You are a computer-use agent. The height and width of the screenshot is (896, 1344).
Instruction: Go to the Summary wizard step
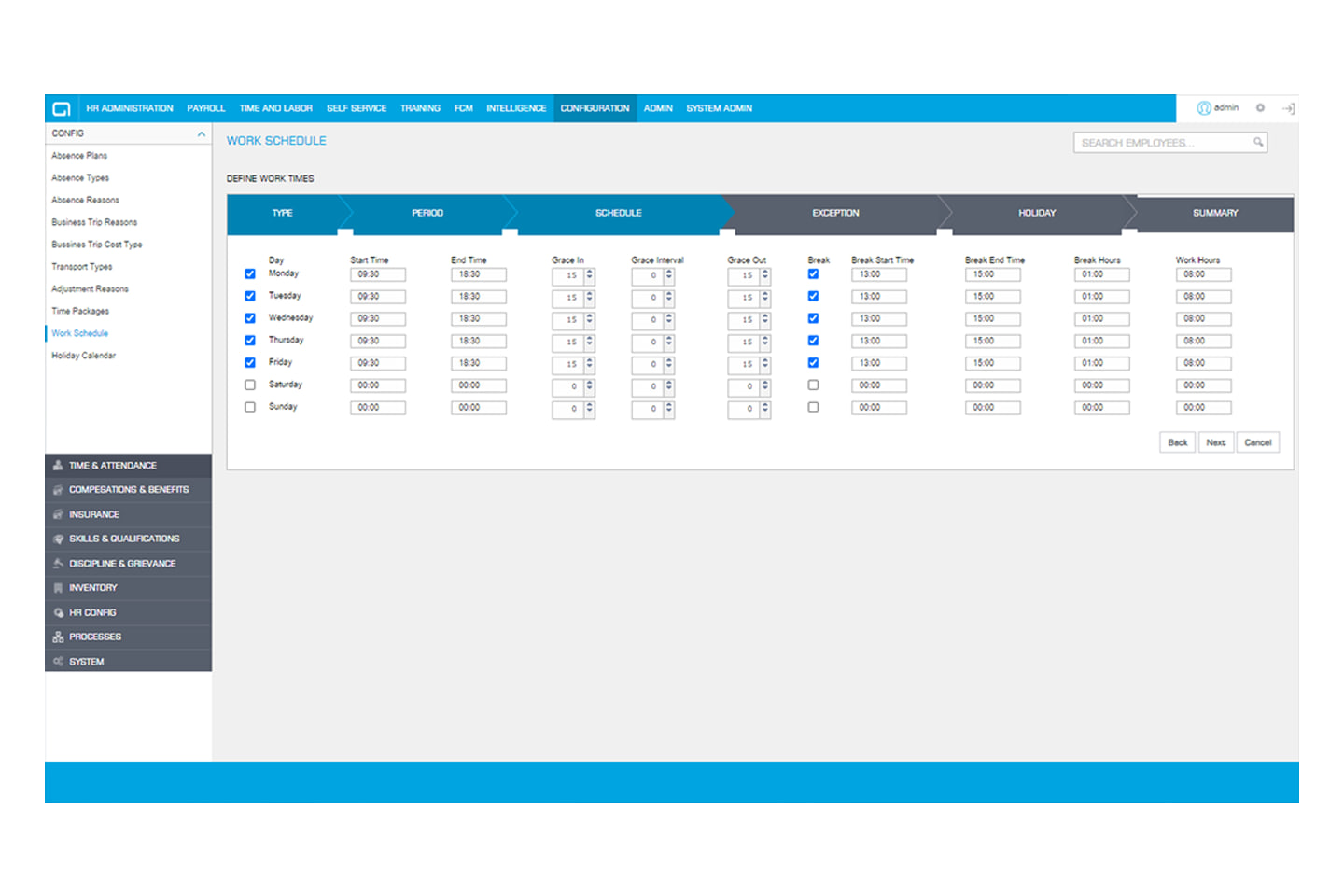[x=1215, y=213]
